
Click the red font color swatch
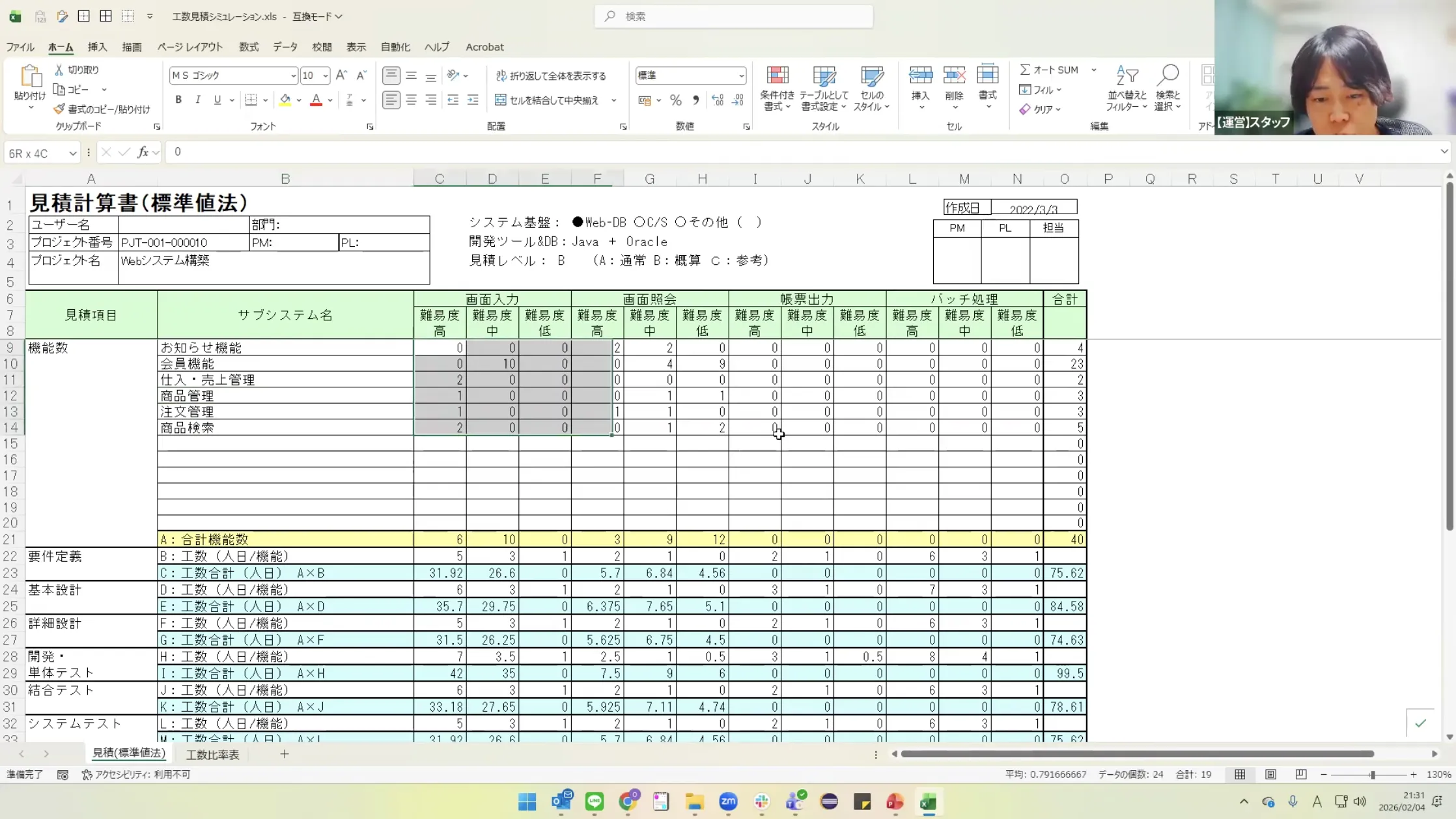tap(316, 100)
